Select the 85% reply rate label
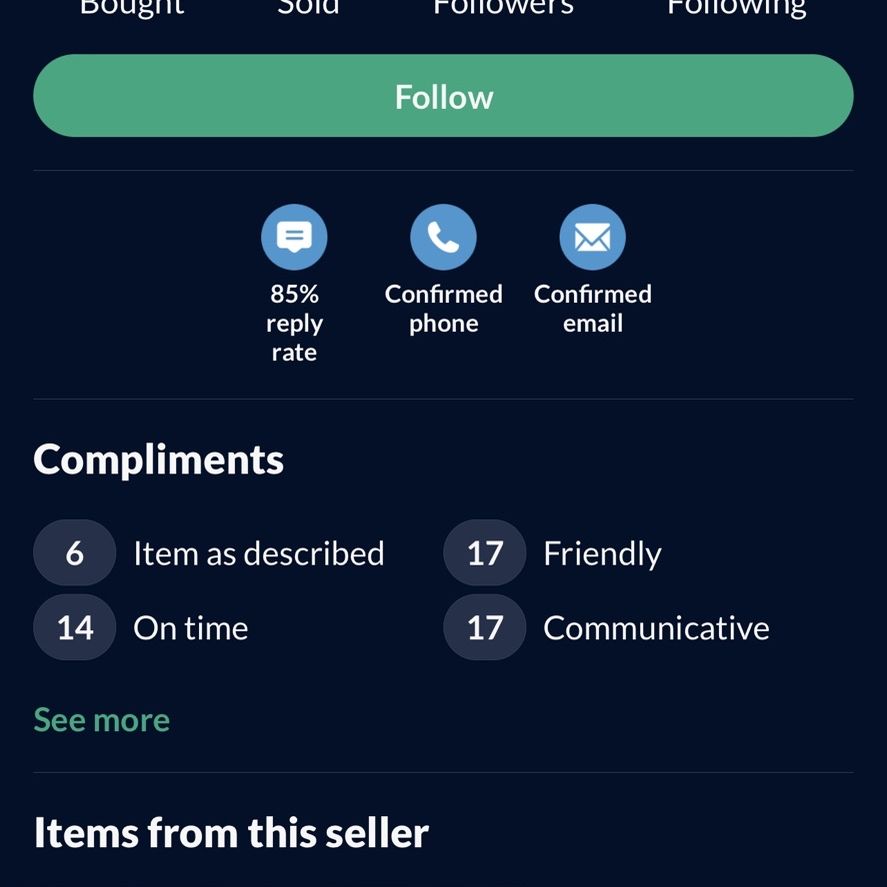The width and height of the screenshot is (887, 887). pyautogui.click(x=294, y=323)
